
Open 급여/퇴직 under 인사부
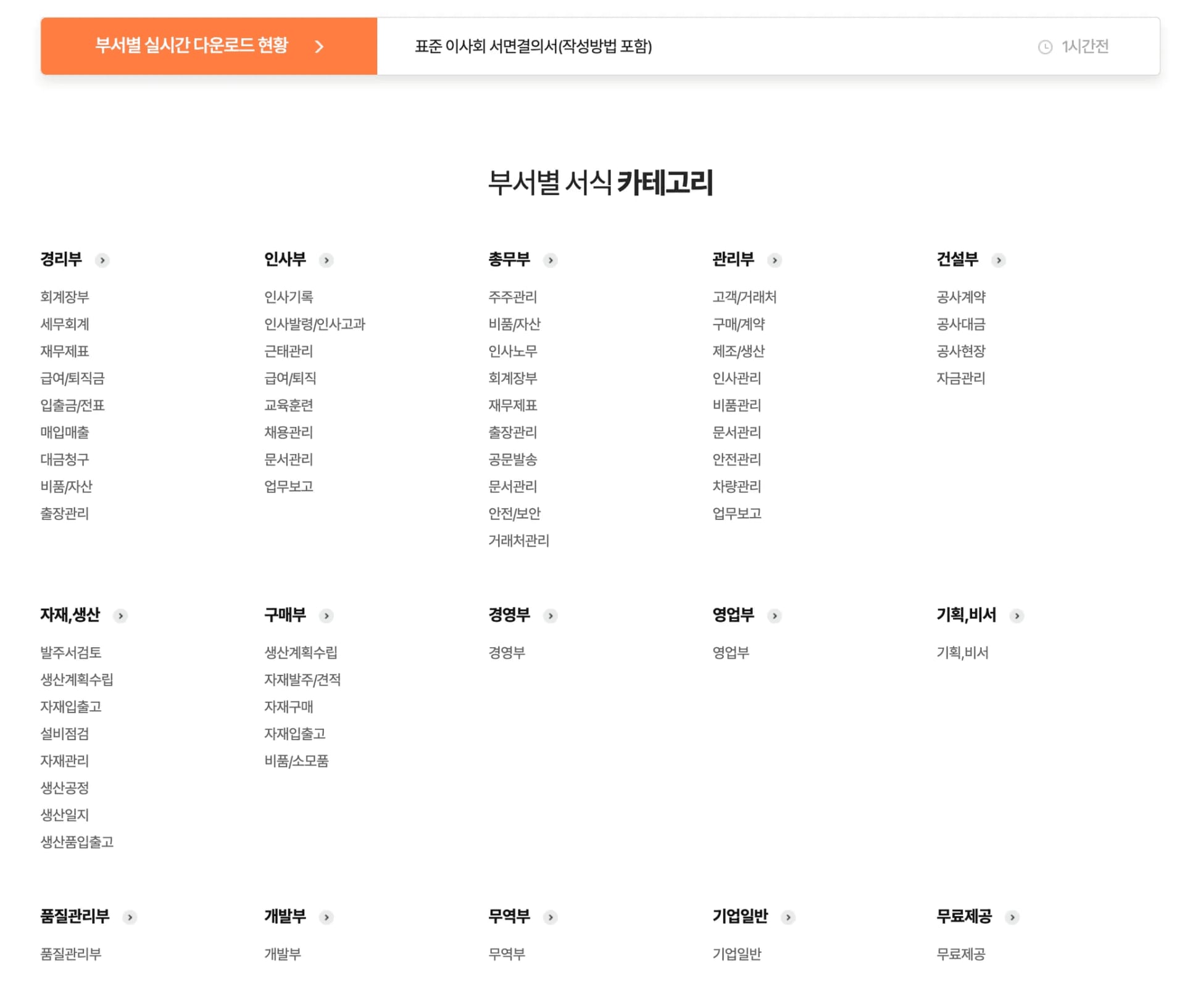290,378
